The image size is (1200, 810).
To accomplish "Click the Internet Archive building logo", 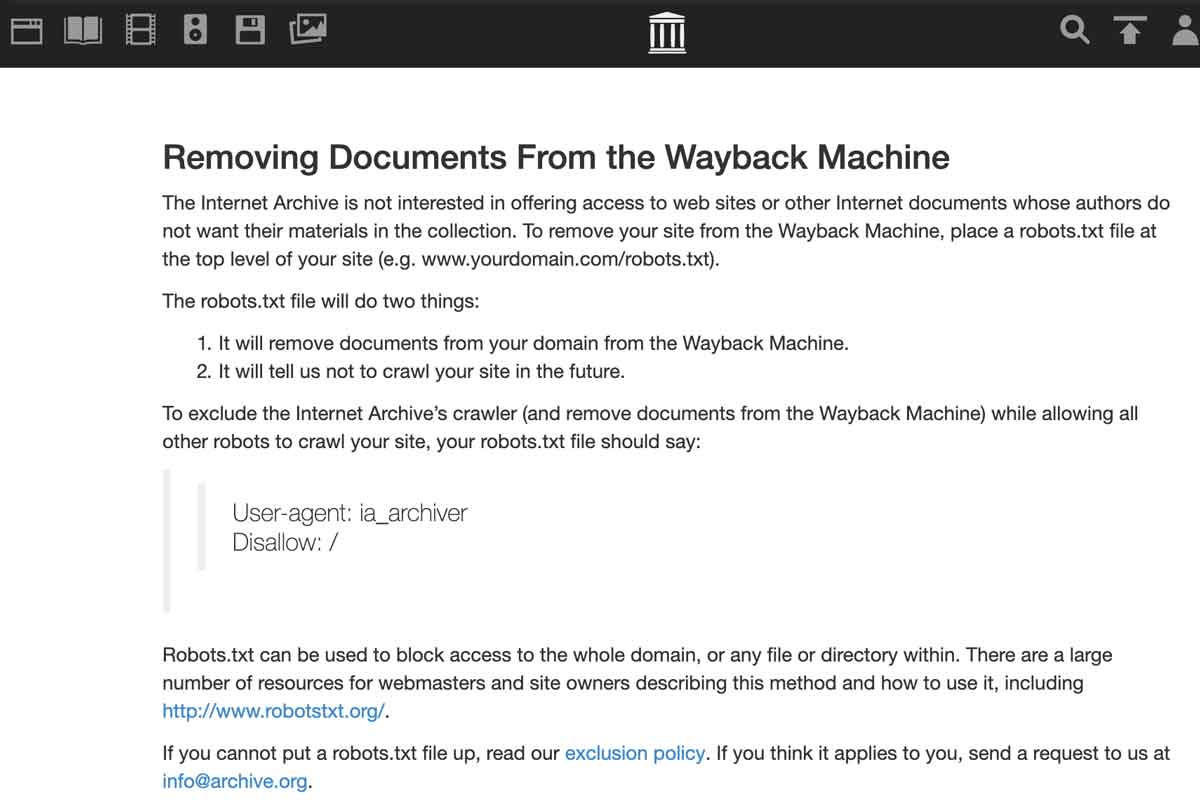I will [667, 33].
